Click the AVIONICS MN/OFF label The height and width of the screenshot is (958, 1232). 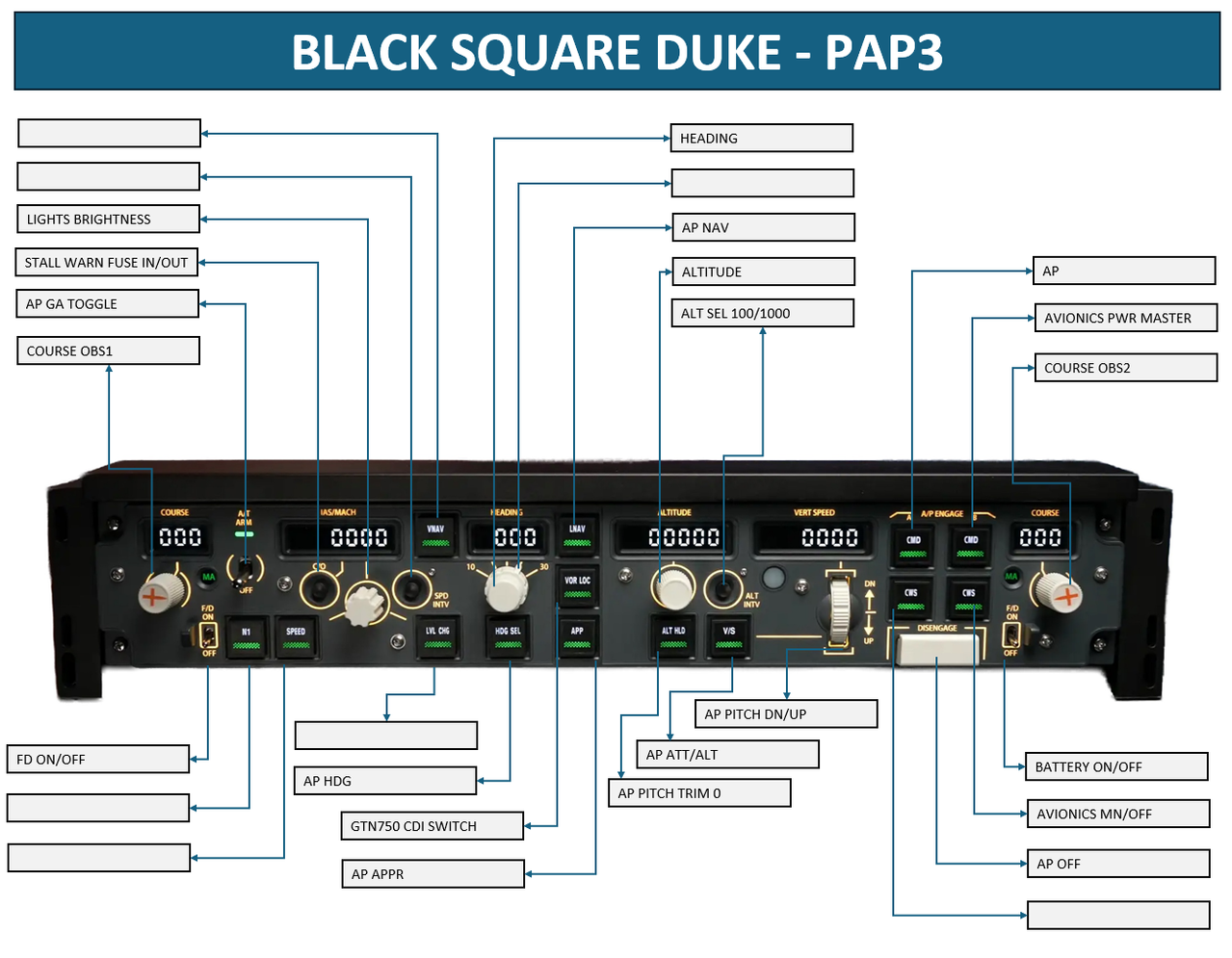click(x=1118, y=814)
